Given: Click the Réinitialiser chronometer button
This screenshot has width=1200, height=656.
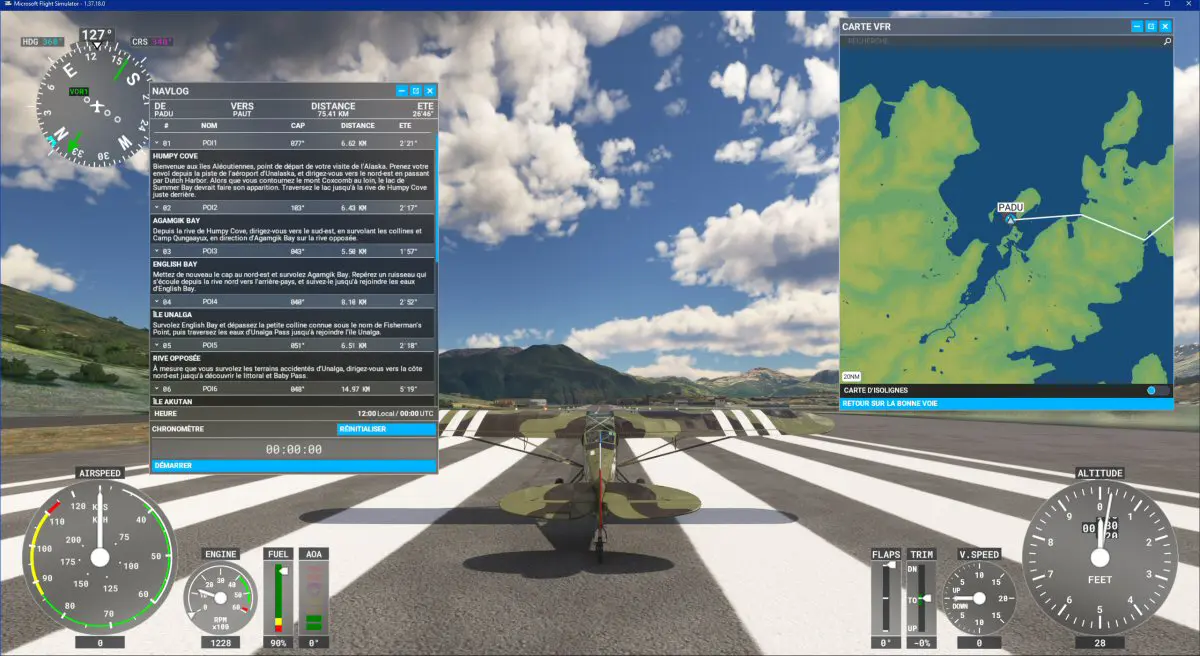Looking at the screenshot, I should (x=386, y=429).
